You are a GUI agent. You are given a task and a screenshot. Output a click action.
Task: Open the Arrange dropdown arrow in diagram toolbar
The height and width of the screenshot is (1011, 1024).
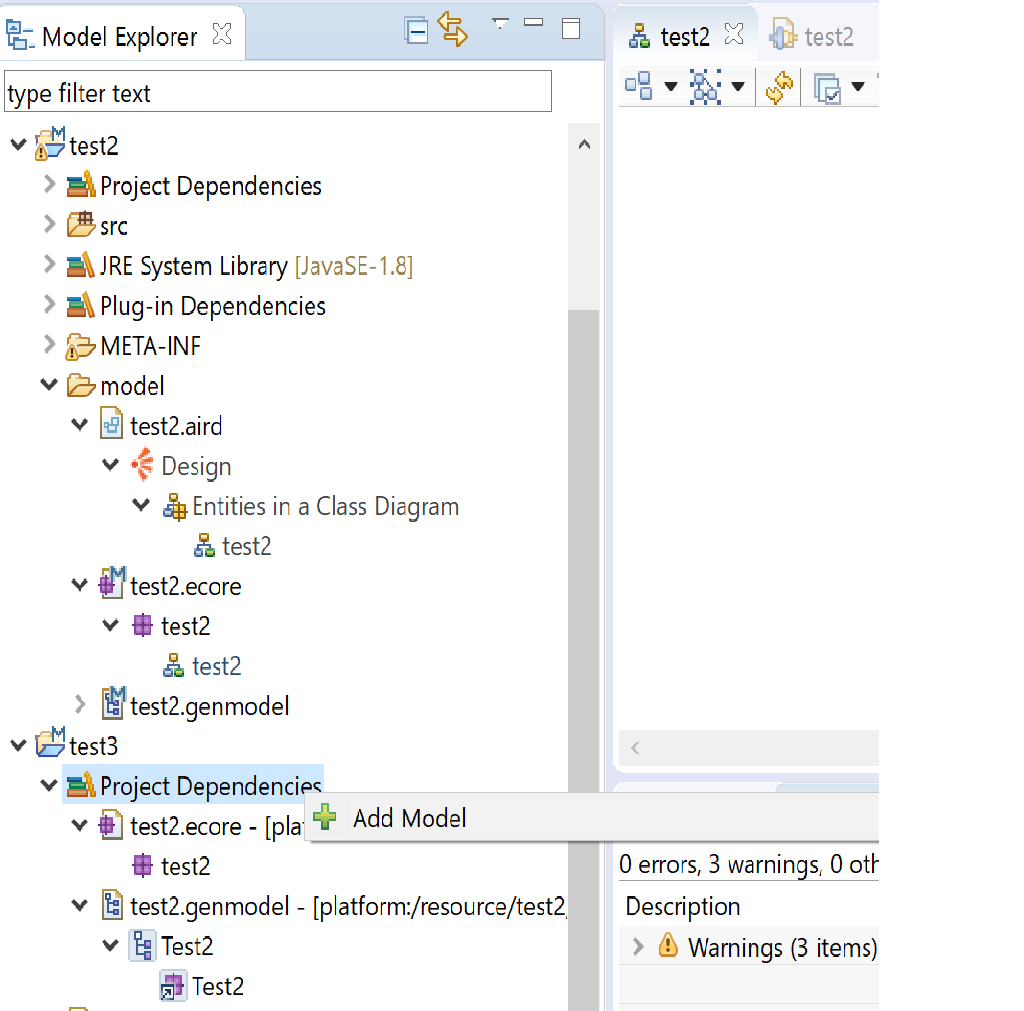671,86
